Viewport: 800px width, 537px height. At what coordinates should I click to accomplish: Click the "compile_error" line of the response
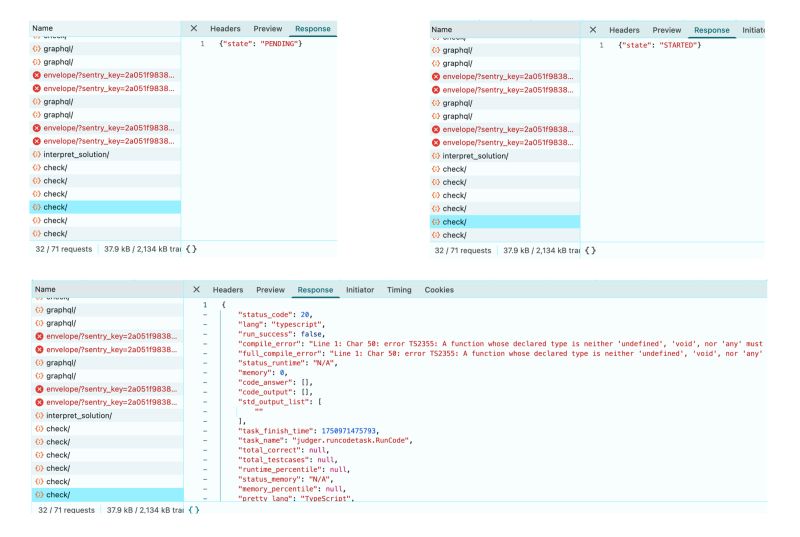[x=500, y=344]
